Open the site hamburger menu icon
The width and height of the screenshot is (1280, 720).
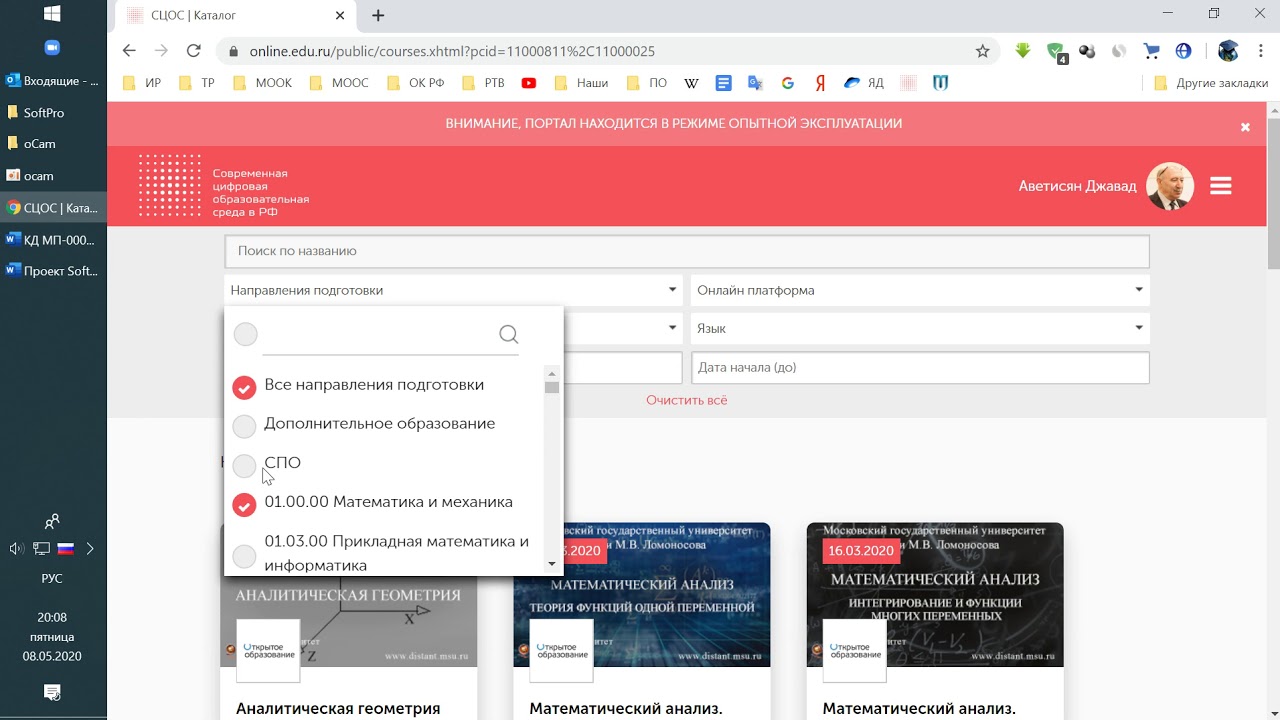1220,186
